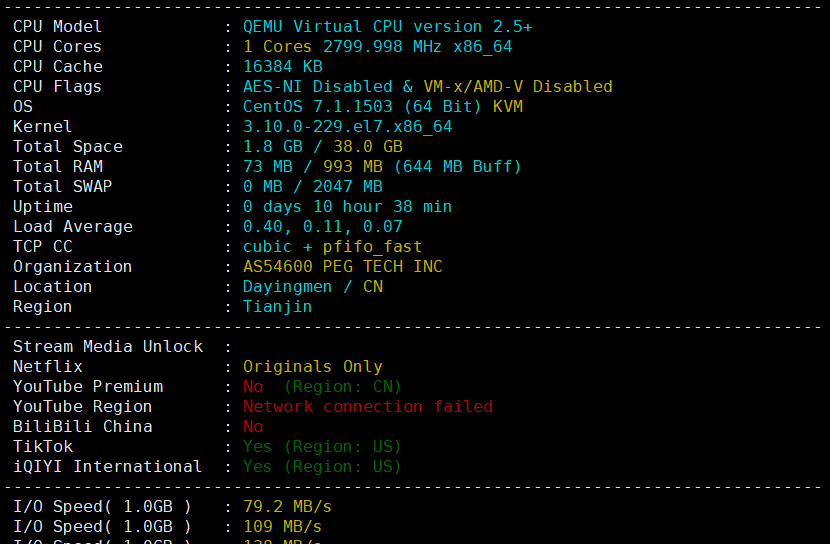Click the Total SWAP 2047 MB value
This screenshot has height=544, width=830.
point(348,187)
